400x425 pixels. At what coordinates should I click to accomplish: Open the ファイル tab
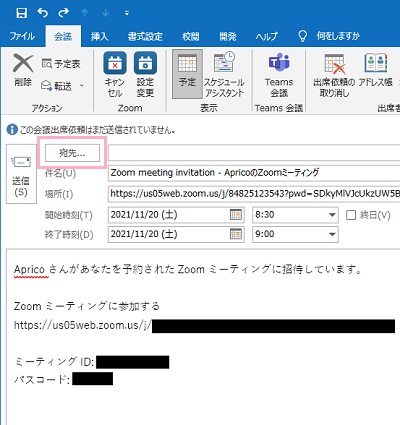[x=22, y=36]
